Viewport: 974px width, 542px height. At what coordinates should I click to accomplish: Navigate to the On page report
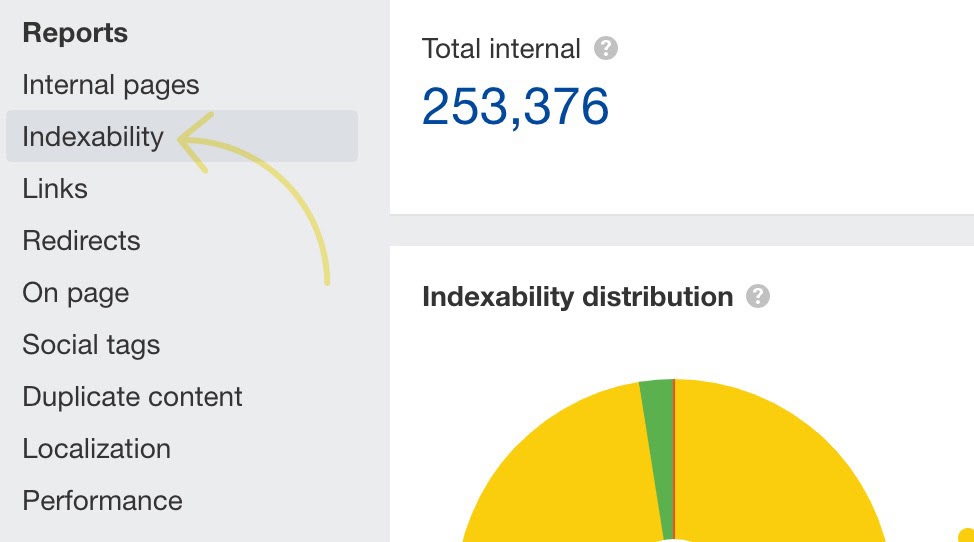[76, 293]
